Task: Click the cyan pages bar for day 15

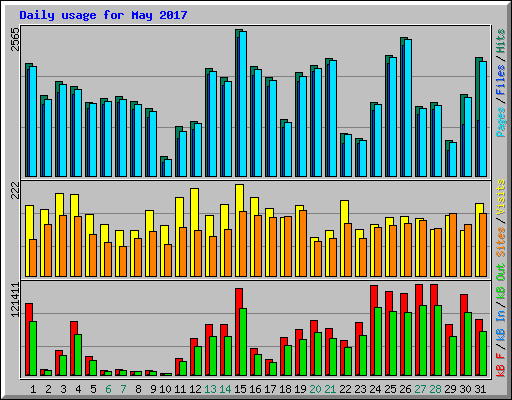Action: pos(243,104)
